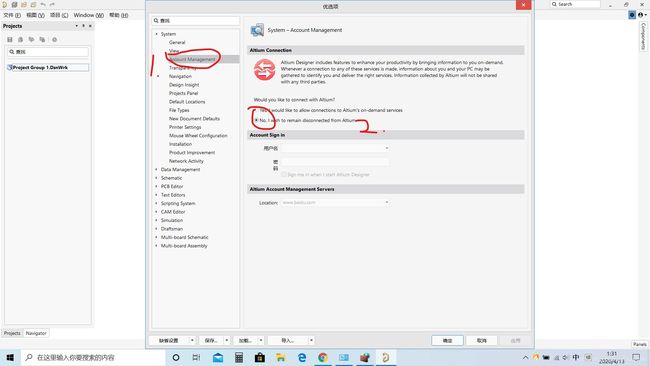Image resolution: width=650 pixels, height=366 pixels.
Task: Click the fourth icon in the Projects panel toolbar
Action: [x=42, y=40]
